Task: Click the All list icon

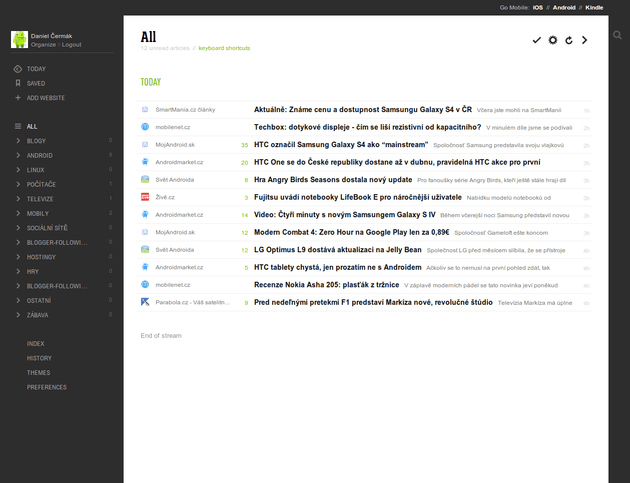Action: coord(18,127)
